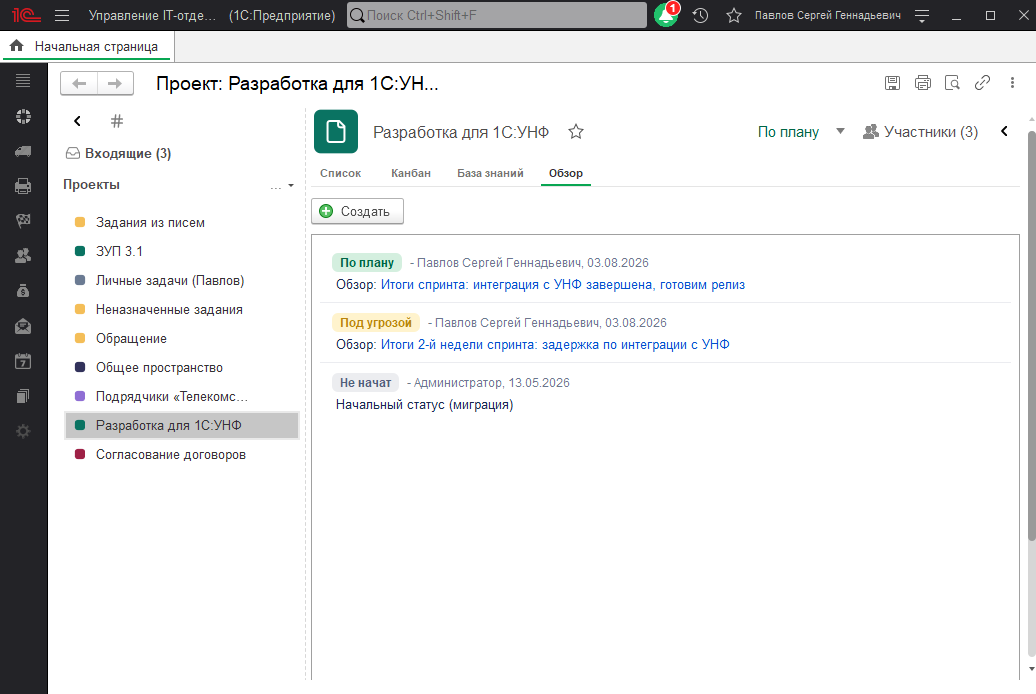Viewport: 1036px width, 694px height.
Task: Open link Итоги 2-й недели спринта
Action: pyautogui.click(x=555, y=344)
